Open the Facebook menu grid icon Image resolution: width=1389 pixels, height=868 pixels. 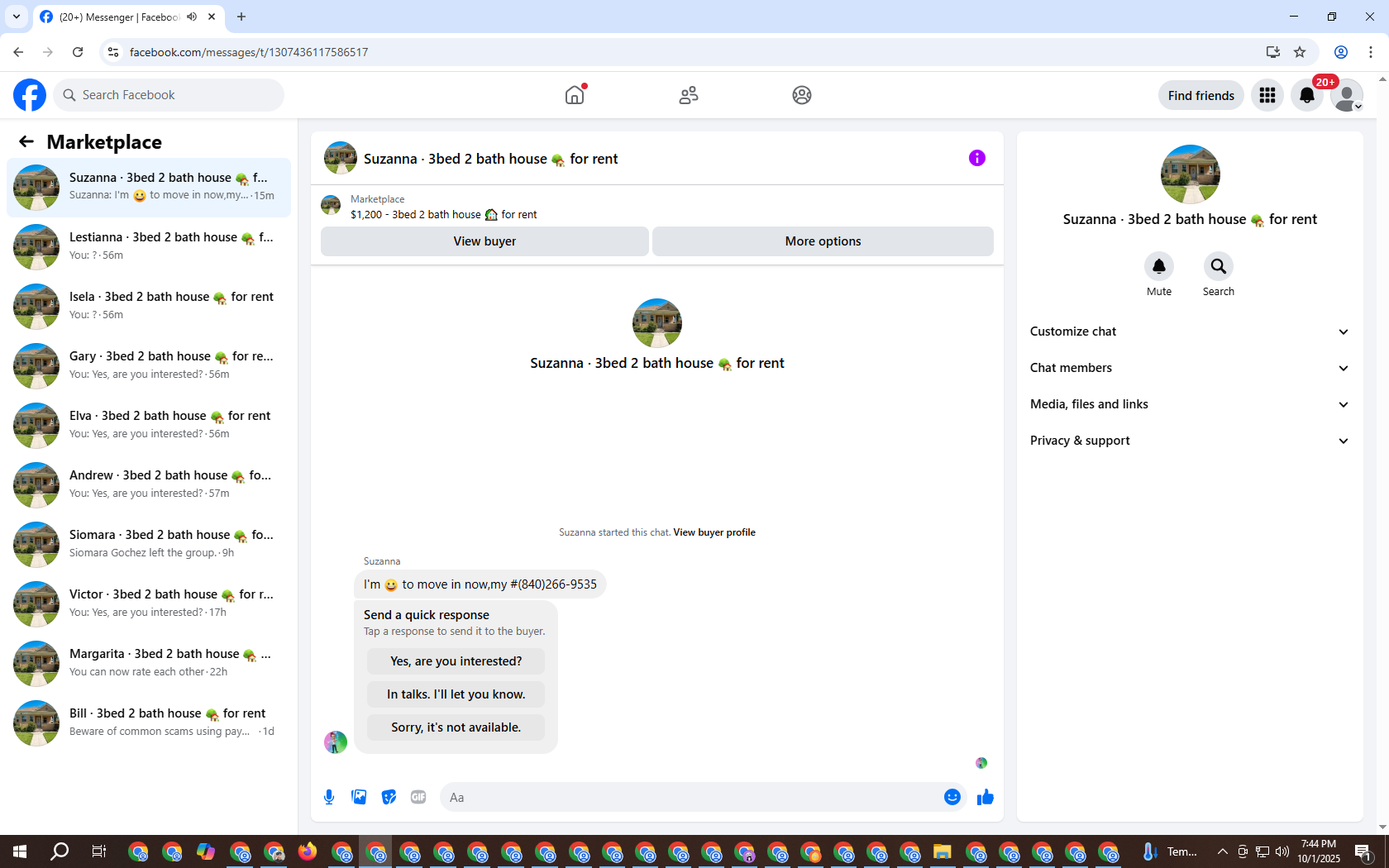pyautogui.click(x=1267, y=95)
